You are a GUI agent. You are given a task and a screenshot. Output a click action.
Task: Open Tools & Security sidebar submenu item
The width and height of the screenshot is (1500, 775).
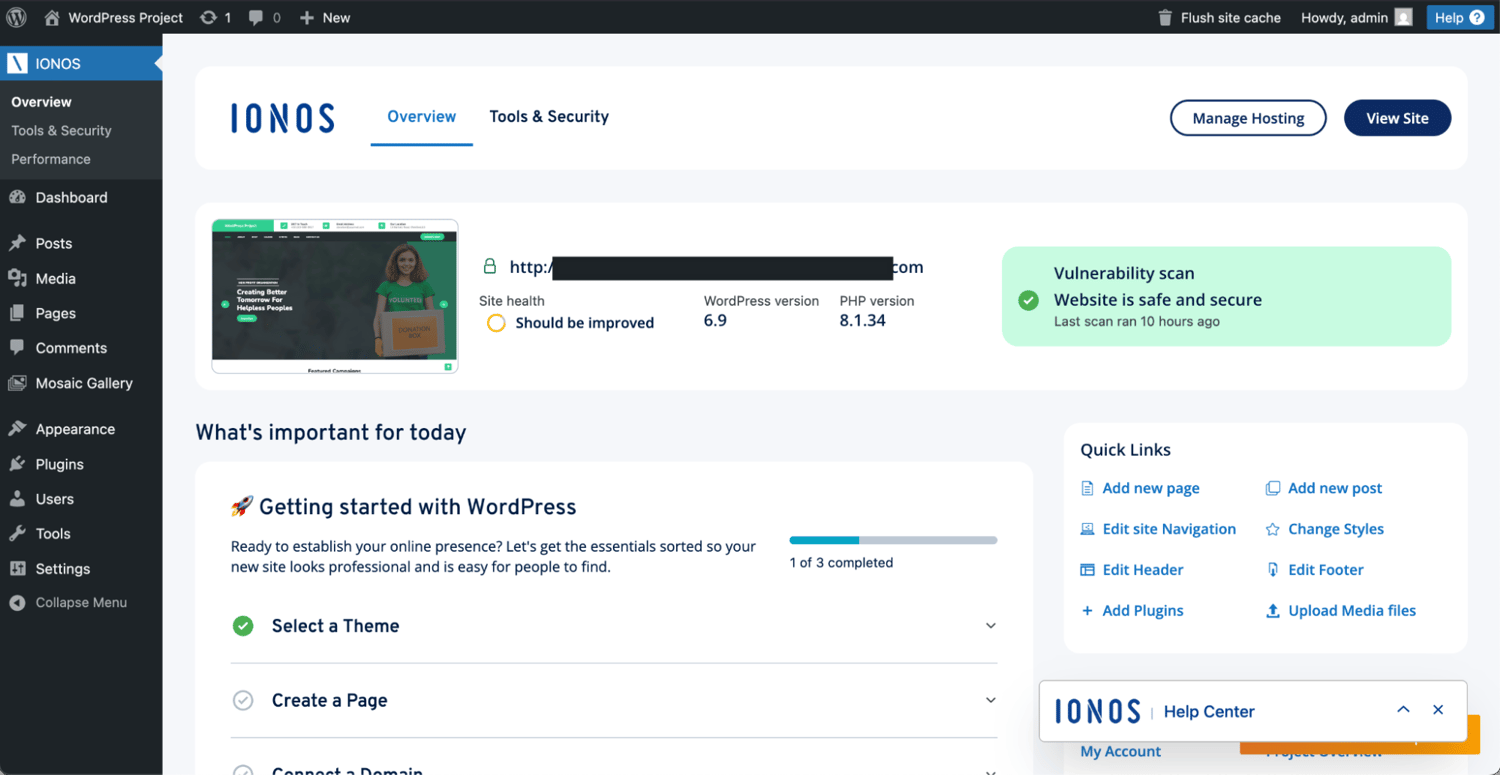point(61,130)
